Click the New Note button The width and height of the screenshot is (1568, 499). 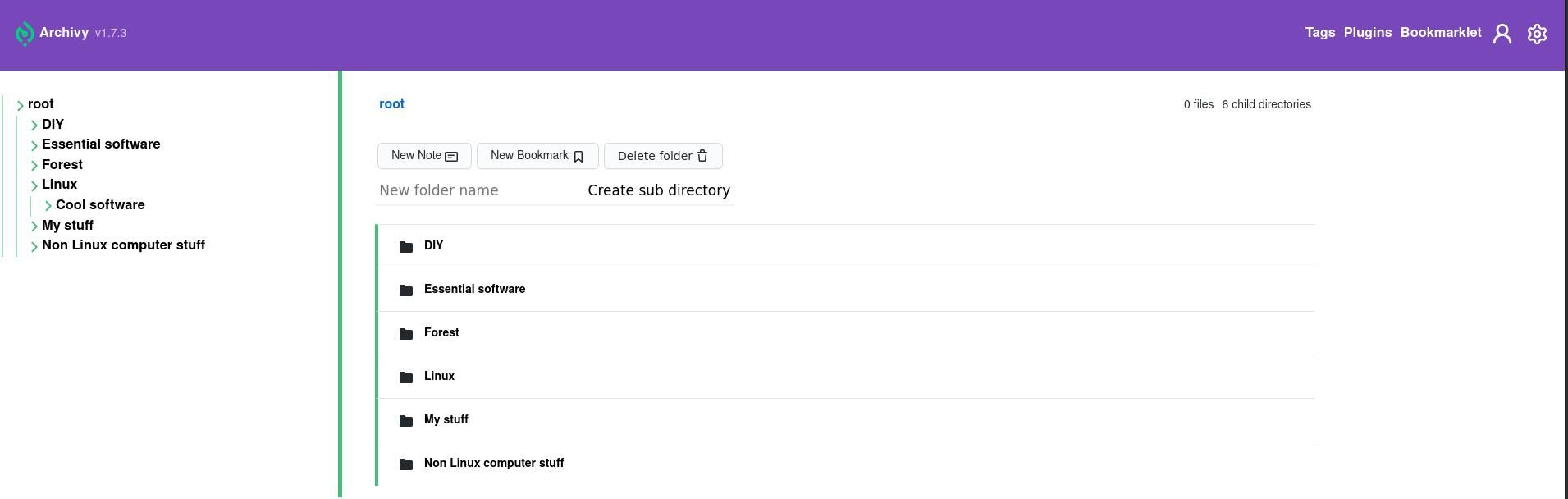424,156
